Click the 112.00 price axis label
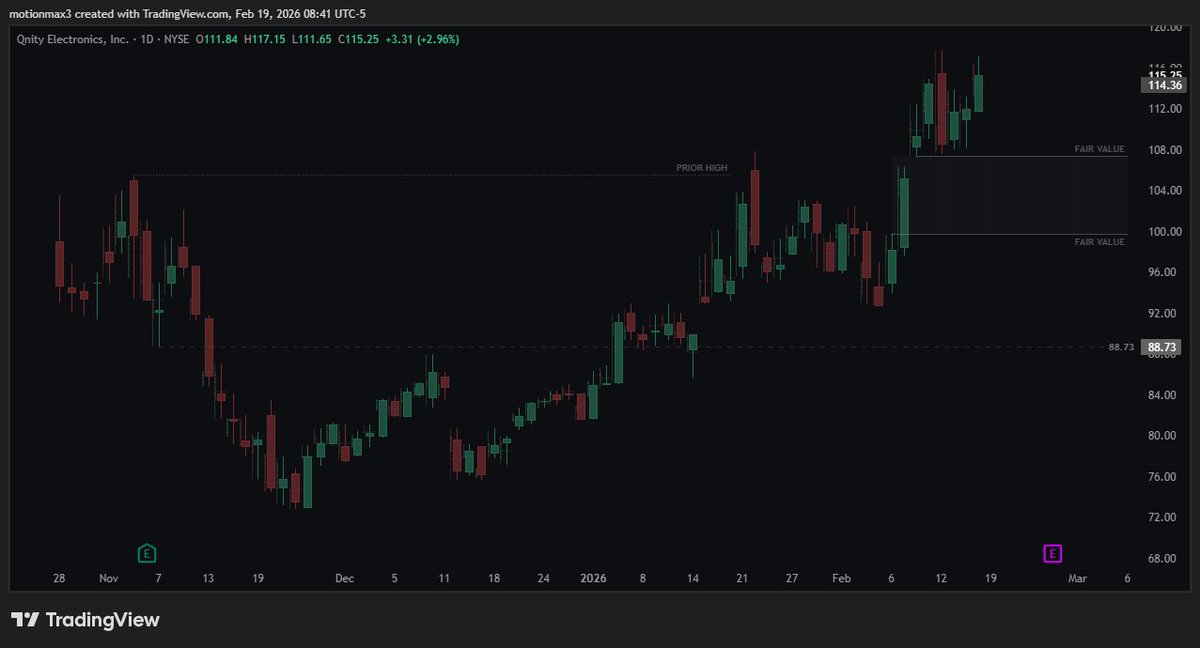Image resolution: width=1200 pixels, height=648 pixels. [1165, 109]
